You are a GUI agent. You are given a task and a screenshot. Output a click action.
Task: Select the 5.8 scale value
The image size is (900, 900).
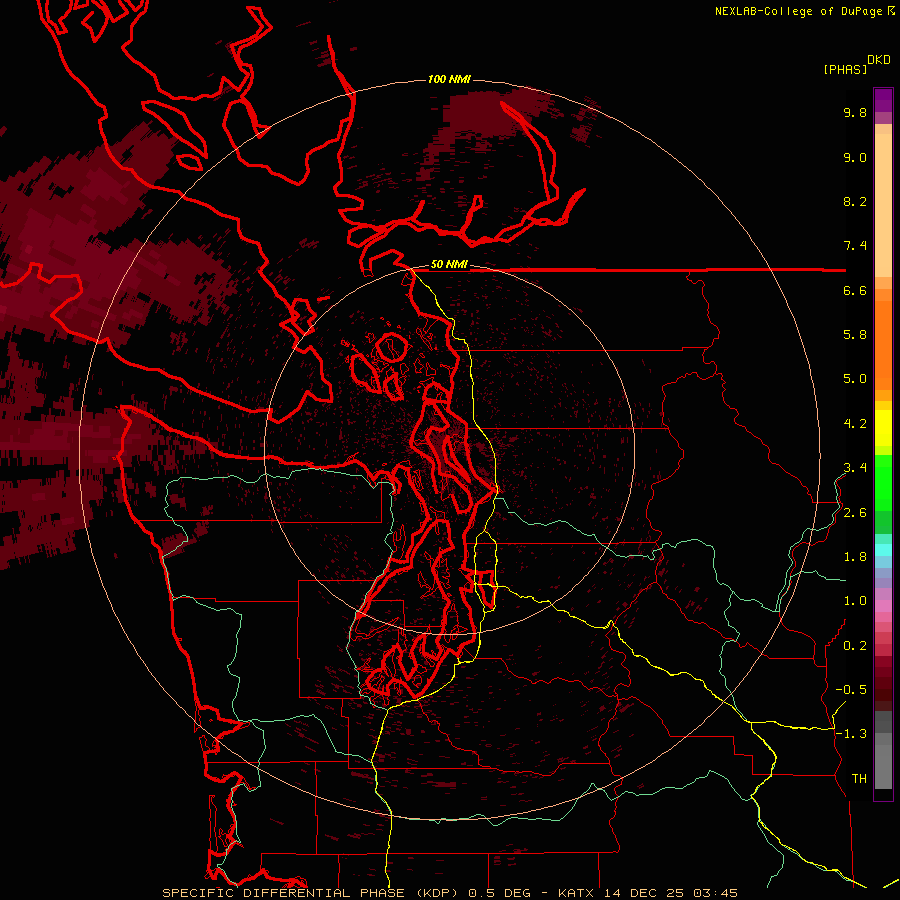click(855, 335)
